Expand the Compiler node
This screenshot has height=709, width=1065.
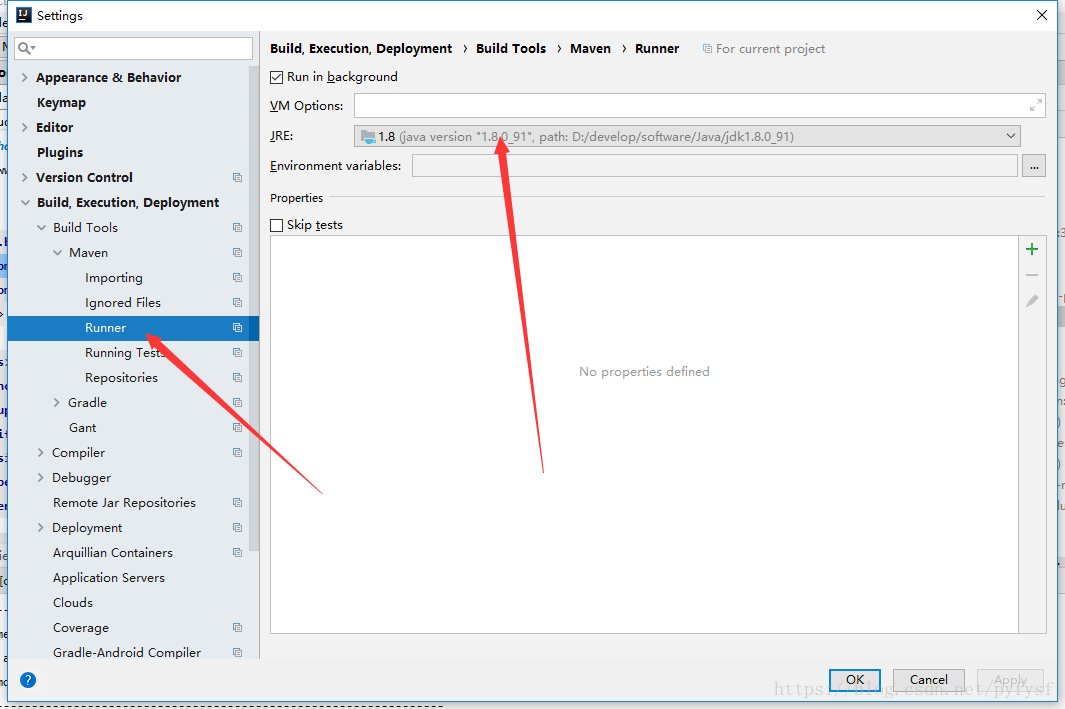(x=40, y=453)
